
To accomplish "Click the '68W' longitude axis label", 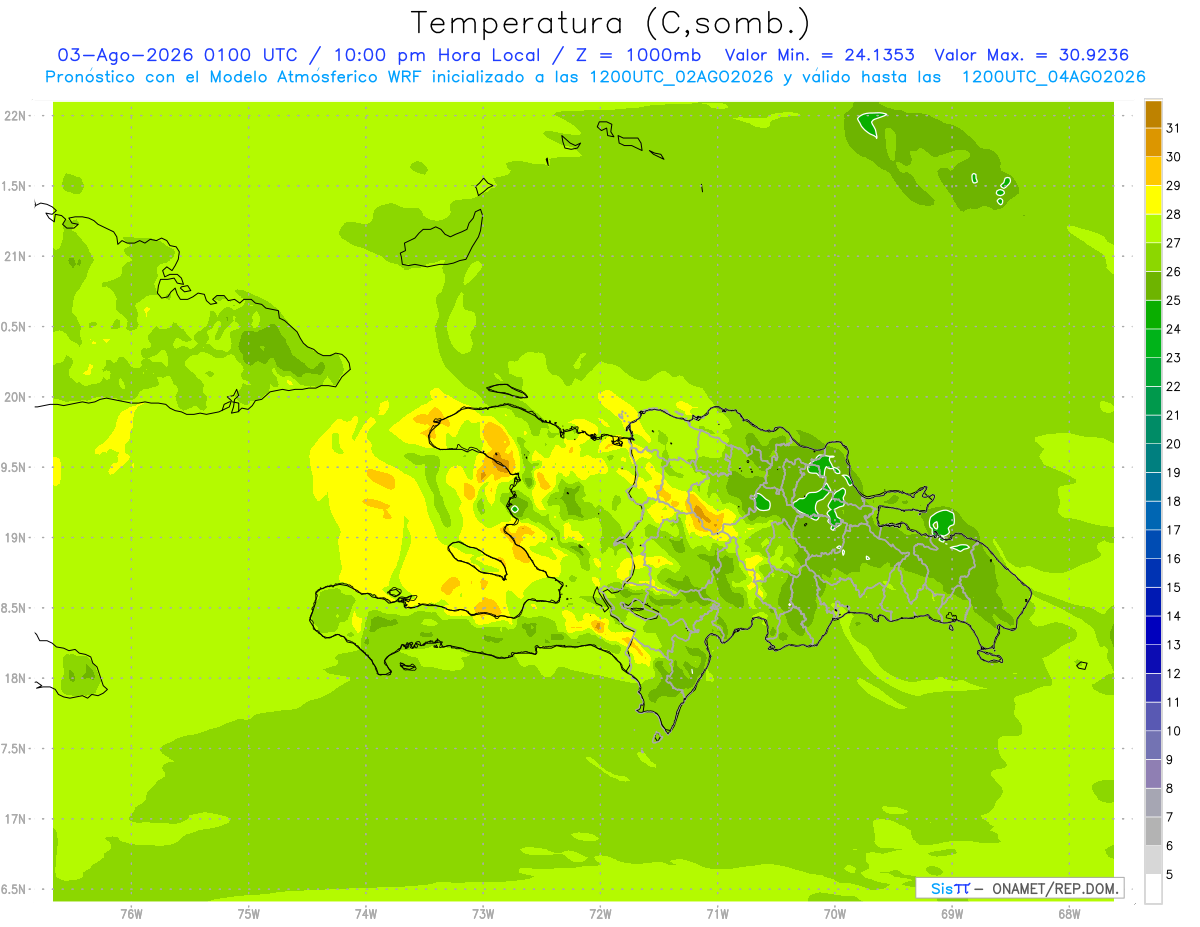I will (1069, 913).
